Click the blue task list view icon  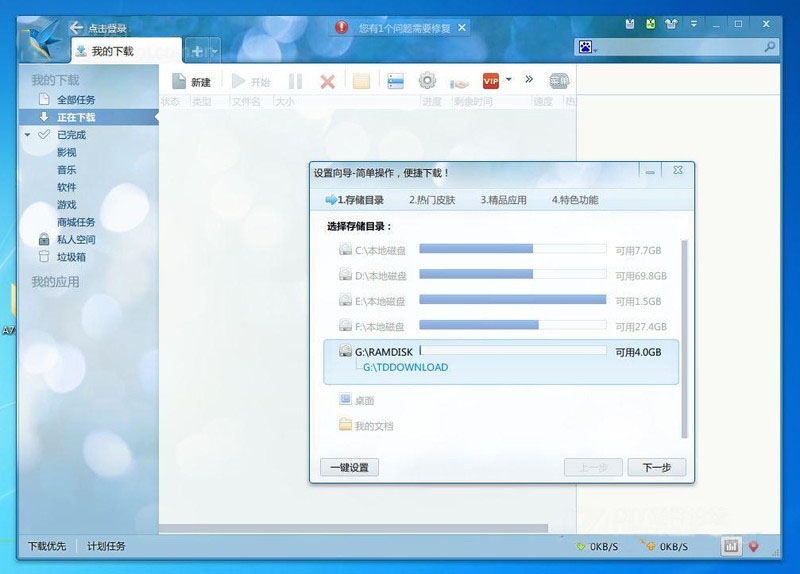coord(395,81)
